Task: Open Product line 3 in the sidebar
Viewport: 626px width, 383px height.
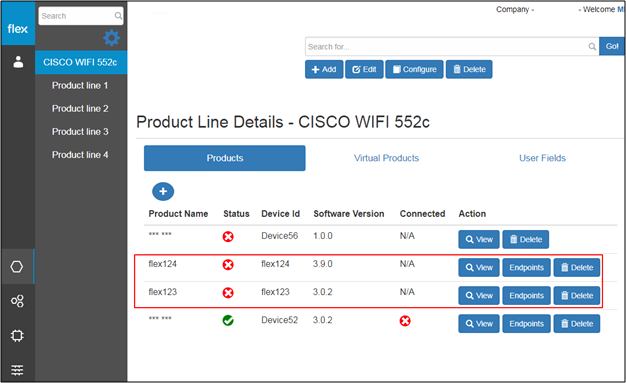Action: [x=80, y=132]
